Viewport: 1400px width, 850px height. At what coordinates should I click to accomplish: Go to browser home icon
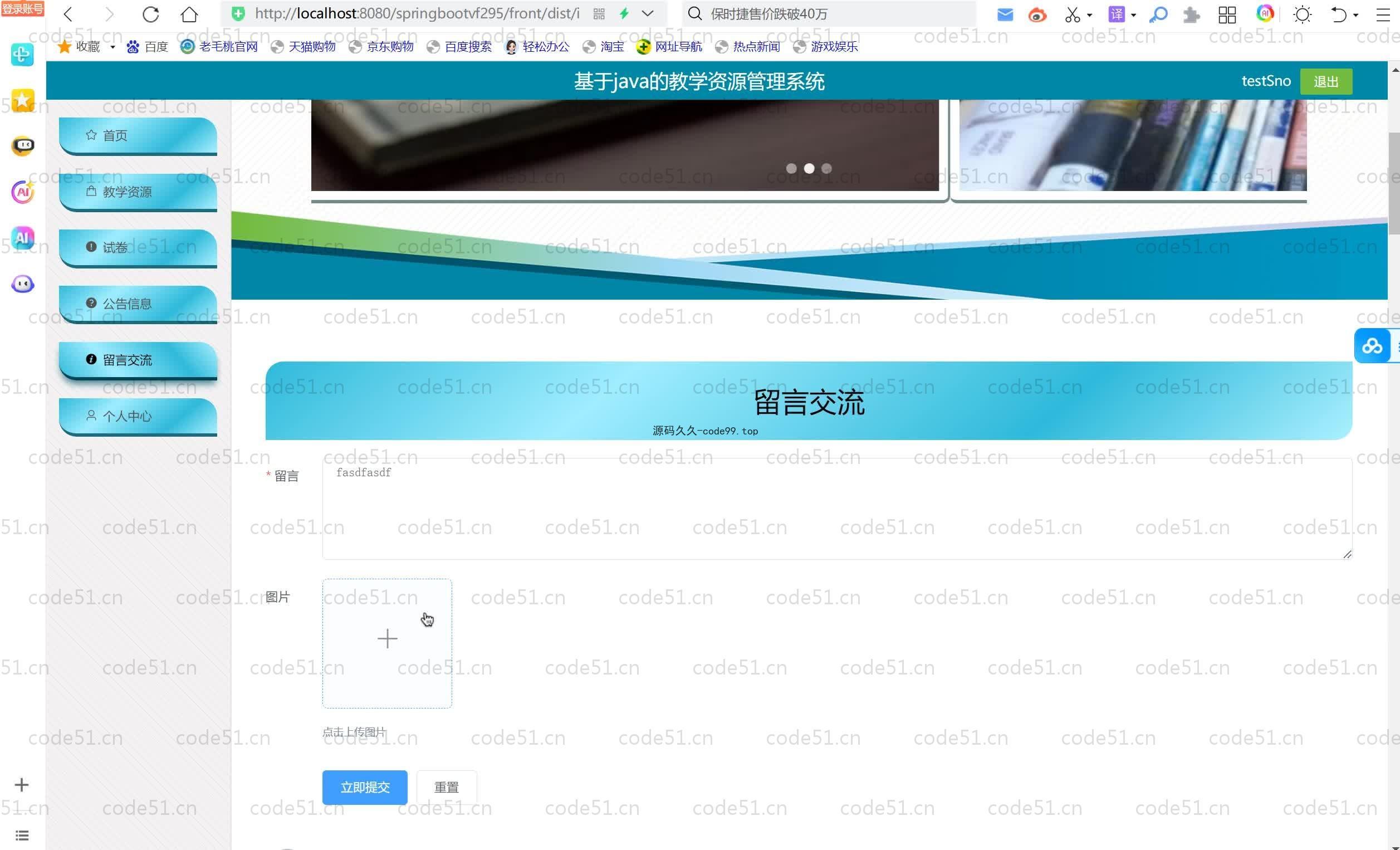(189, 14)
